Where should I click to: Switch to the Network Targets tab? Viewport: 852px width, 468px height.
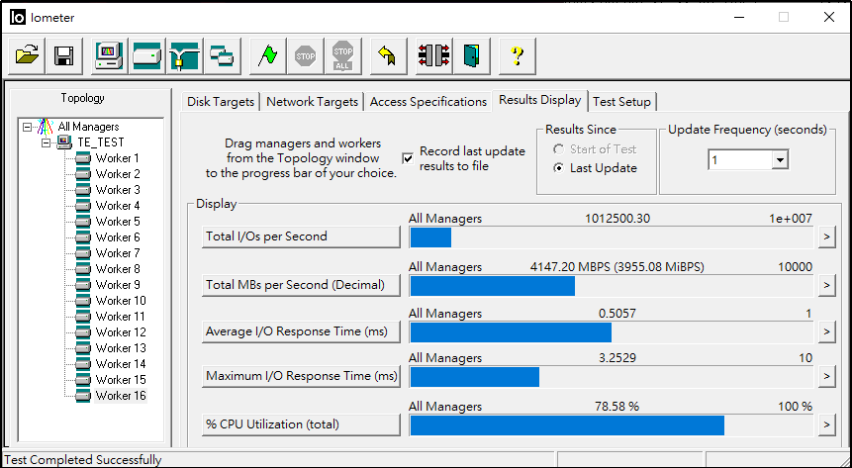(x=312, y=102)
